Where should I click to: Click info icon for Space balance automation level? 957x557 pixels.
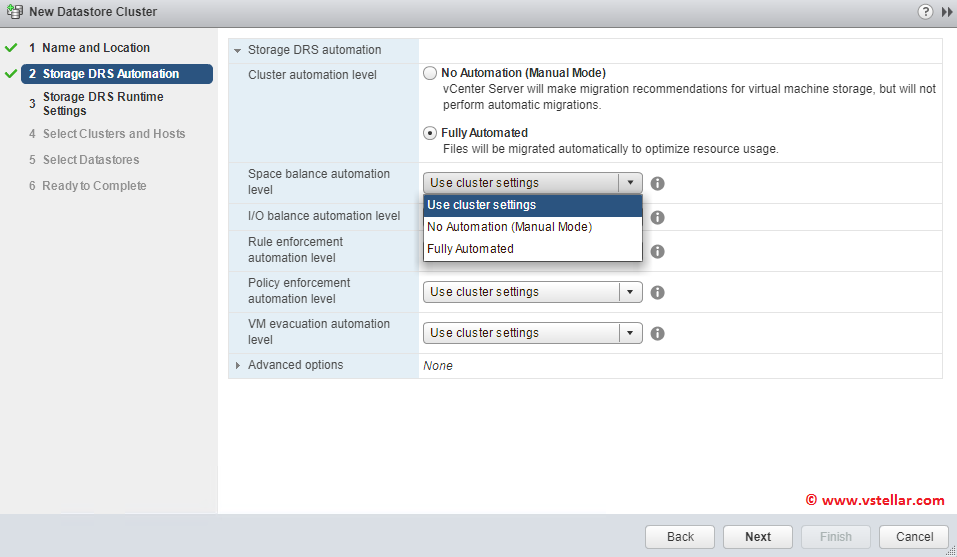pyautogui.click(x=657, y=183)
